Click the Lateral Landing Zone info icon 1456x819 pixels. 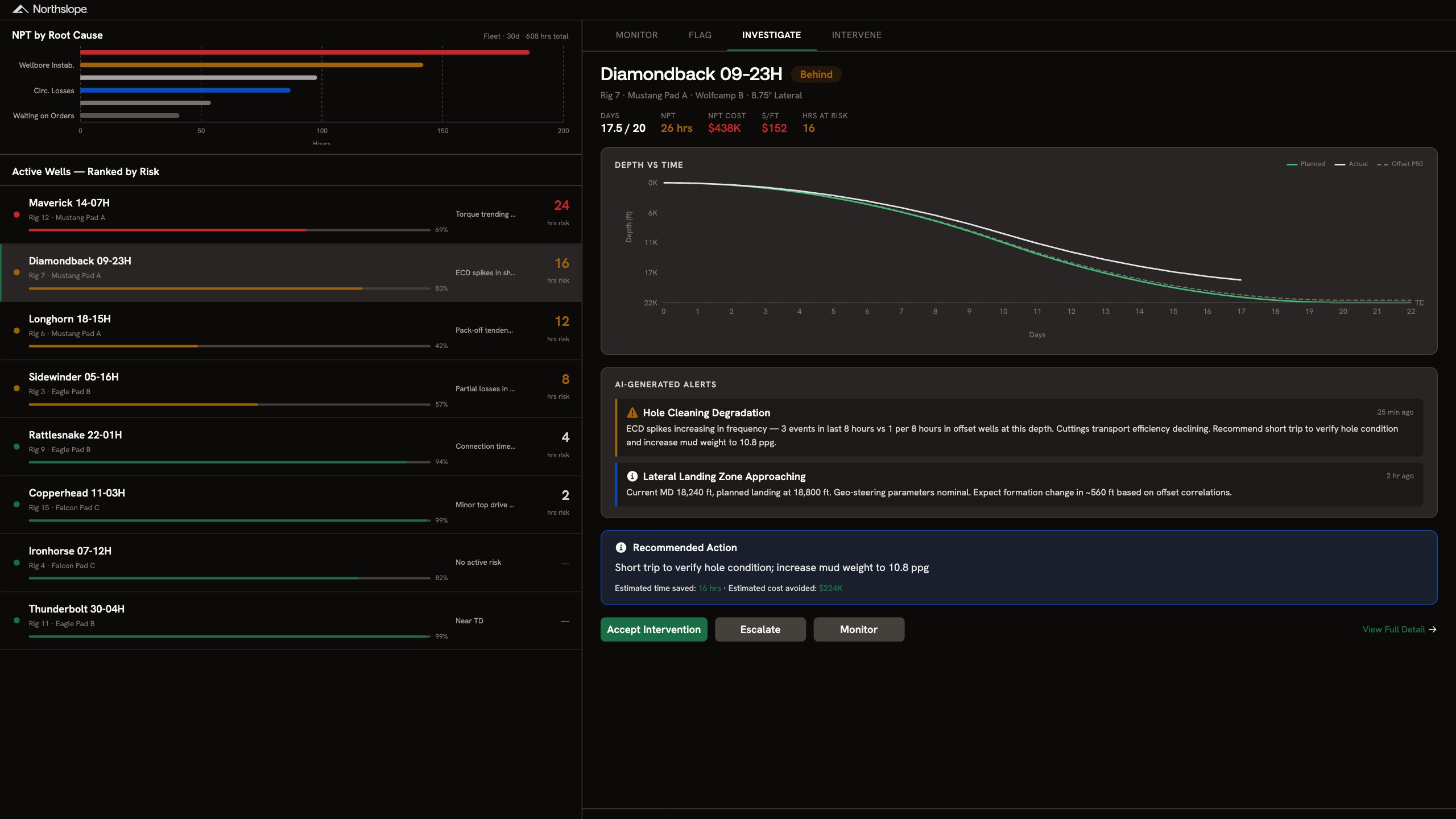point(632,477)
